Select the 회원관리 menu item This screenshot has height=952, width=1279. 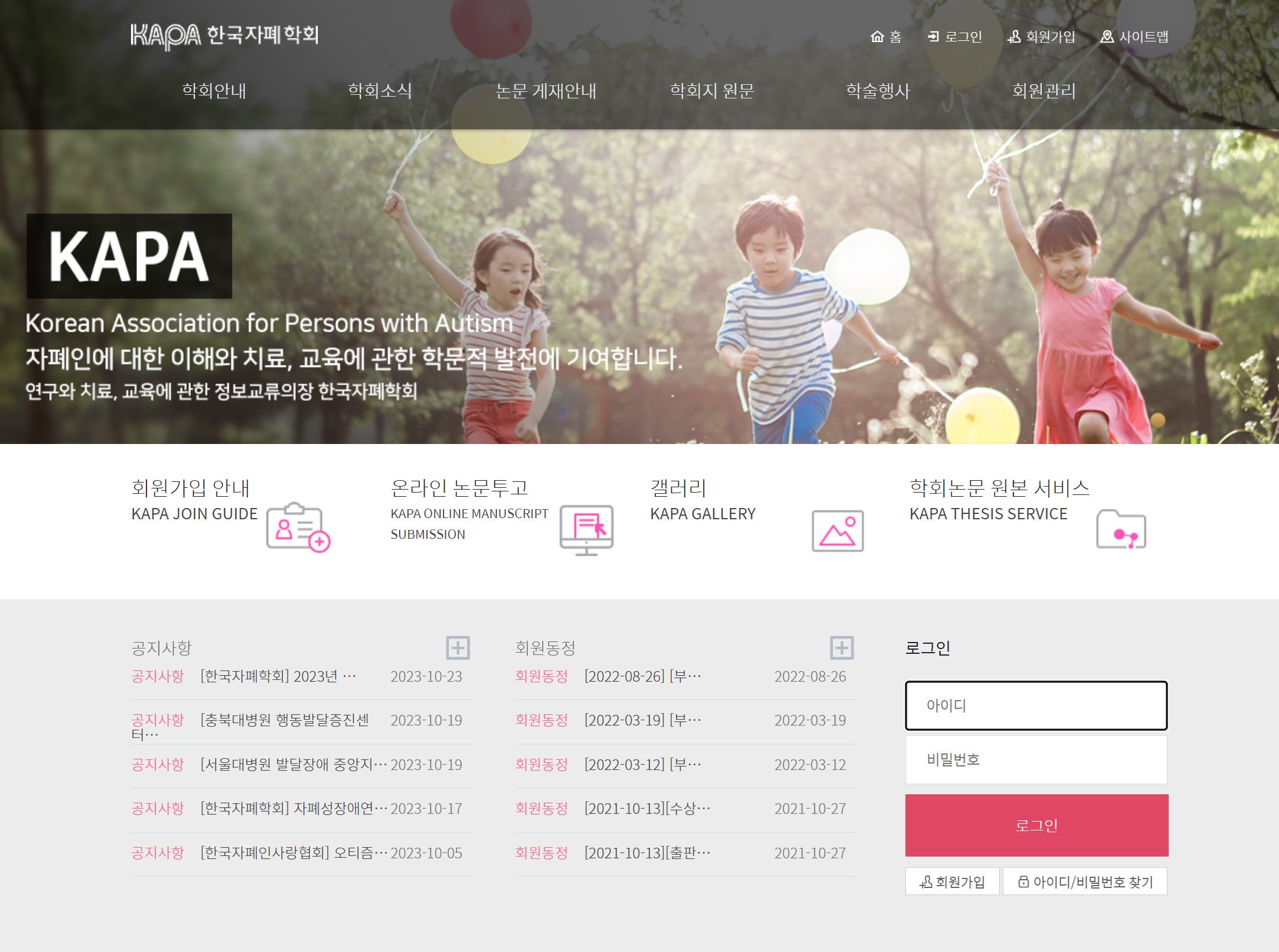tap(1044, 91)
